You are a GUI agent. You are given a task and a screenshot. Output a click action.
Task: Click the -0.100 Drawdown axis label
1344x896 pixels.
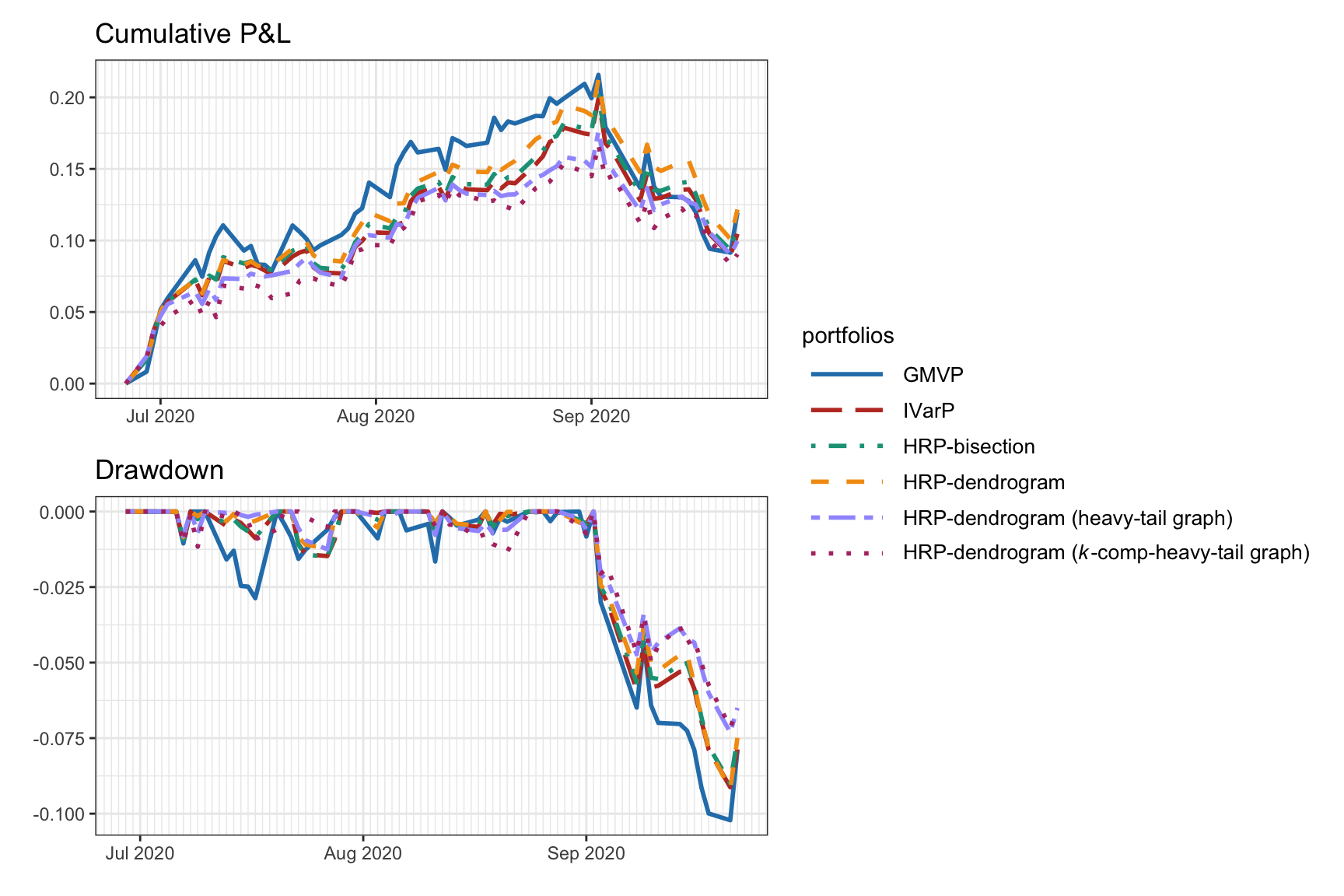tap(58, 814)
